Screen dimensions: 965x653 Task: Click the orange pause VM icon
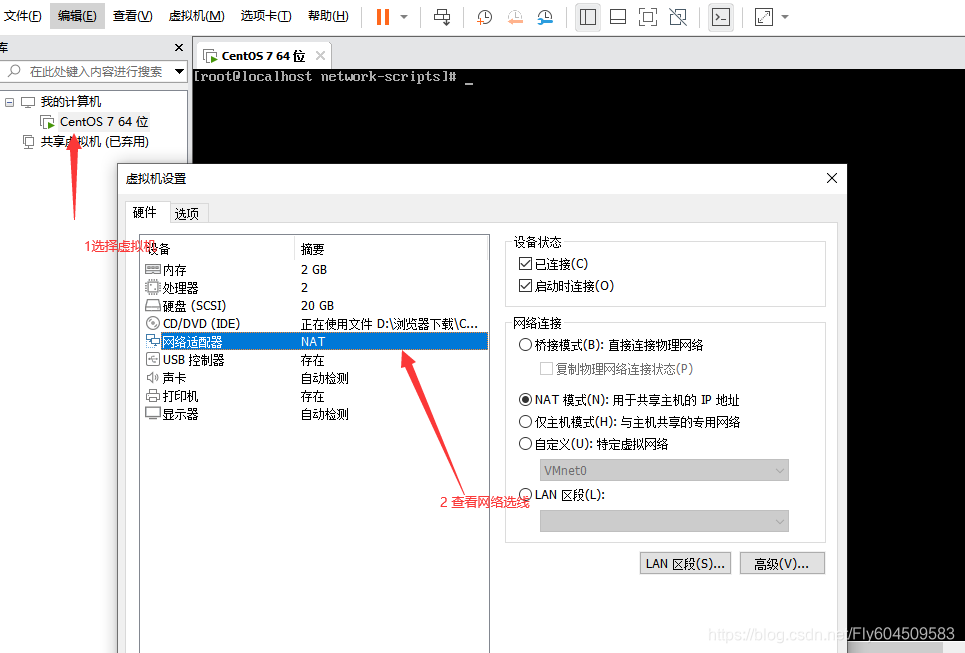click(x=383, y=17)
